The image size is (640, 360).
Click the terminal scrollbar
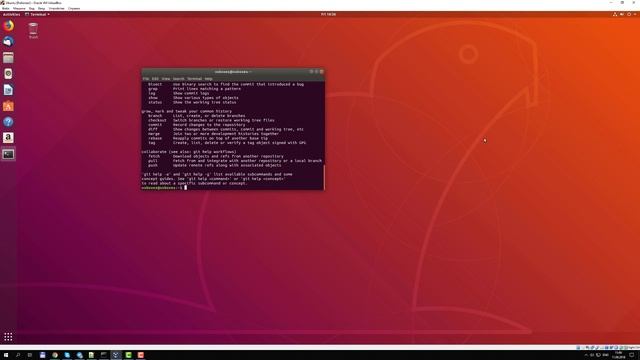coord(324,177)
